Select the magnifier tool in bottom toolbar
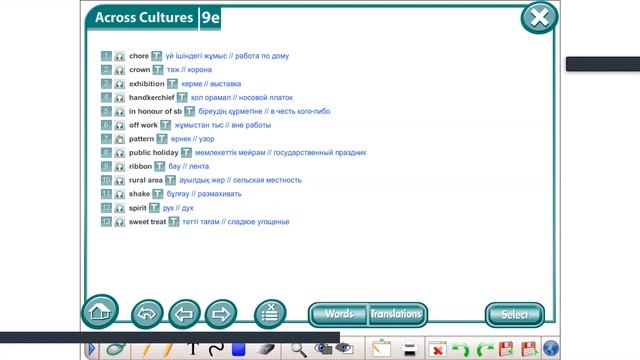 (x=298, y=349)
